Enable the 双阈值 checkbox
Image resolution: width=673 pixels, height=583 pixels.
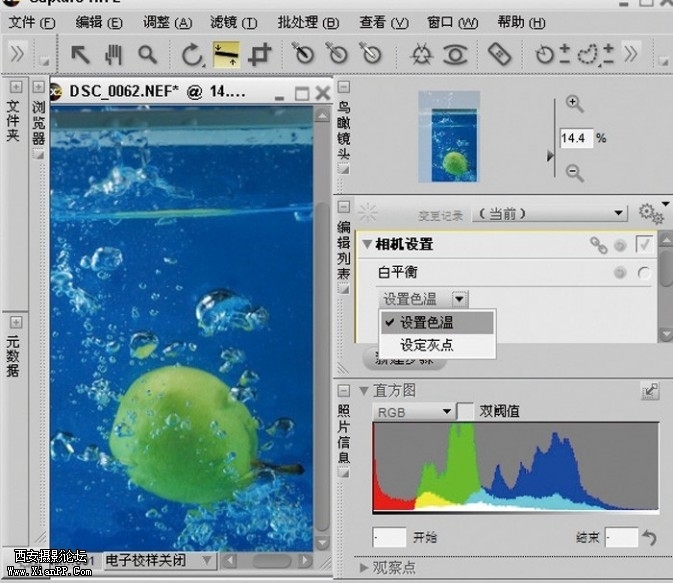(464, 411)
